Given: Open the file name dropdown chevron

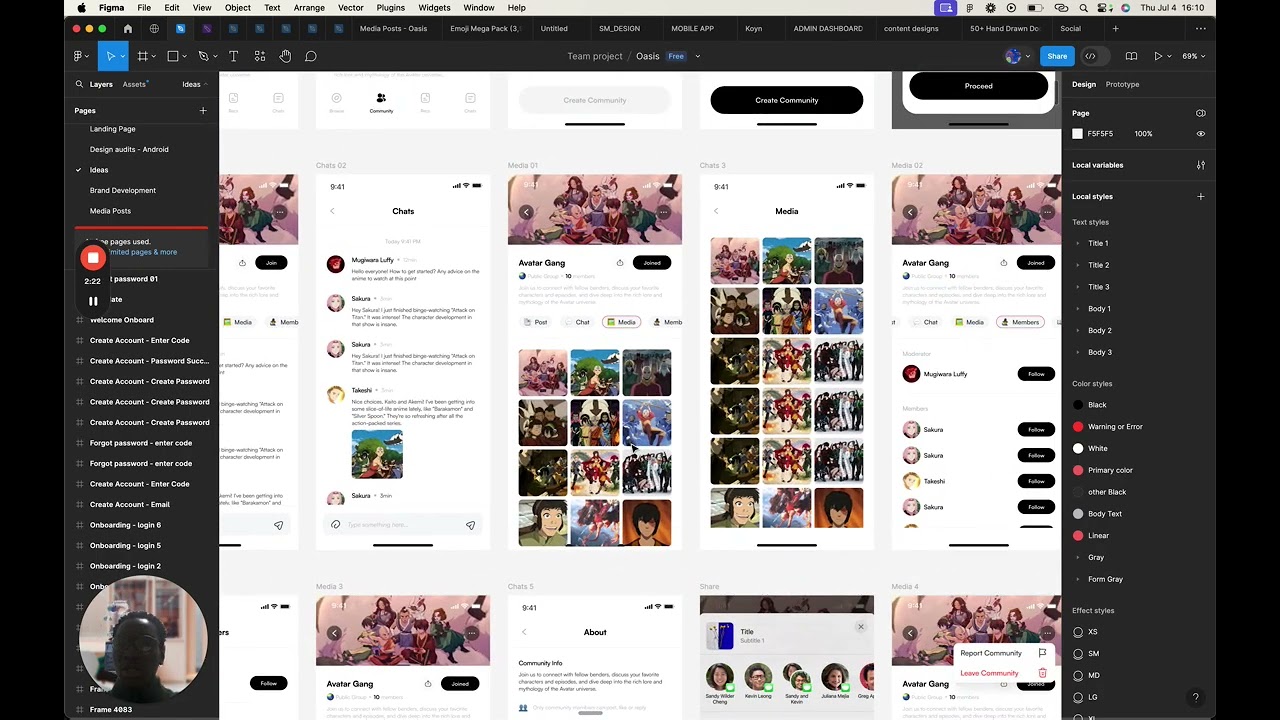Looking at the screenshot, I should pos(698,56).
